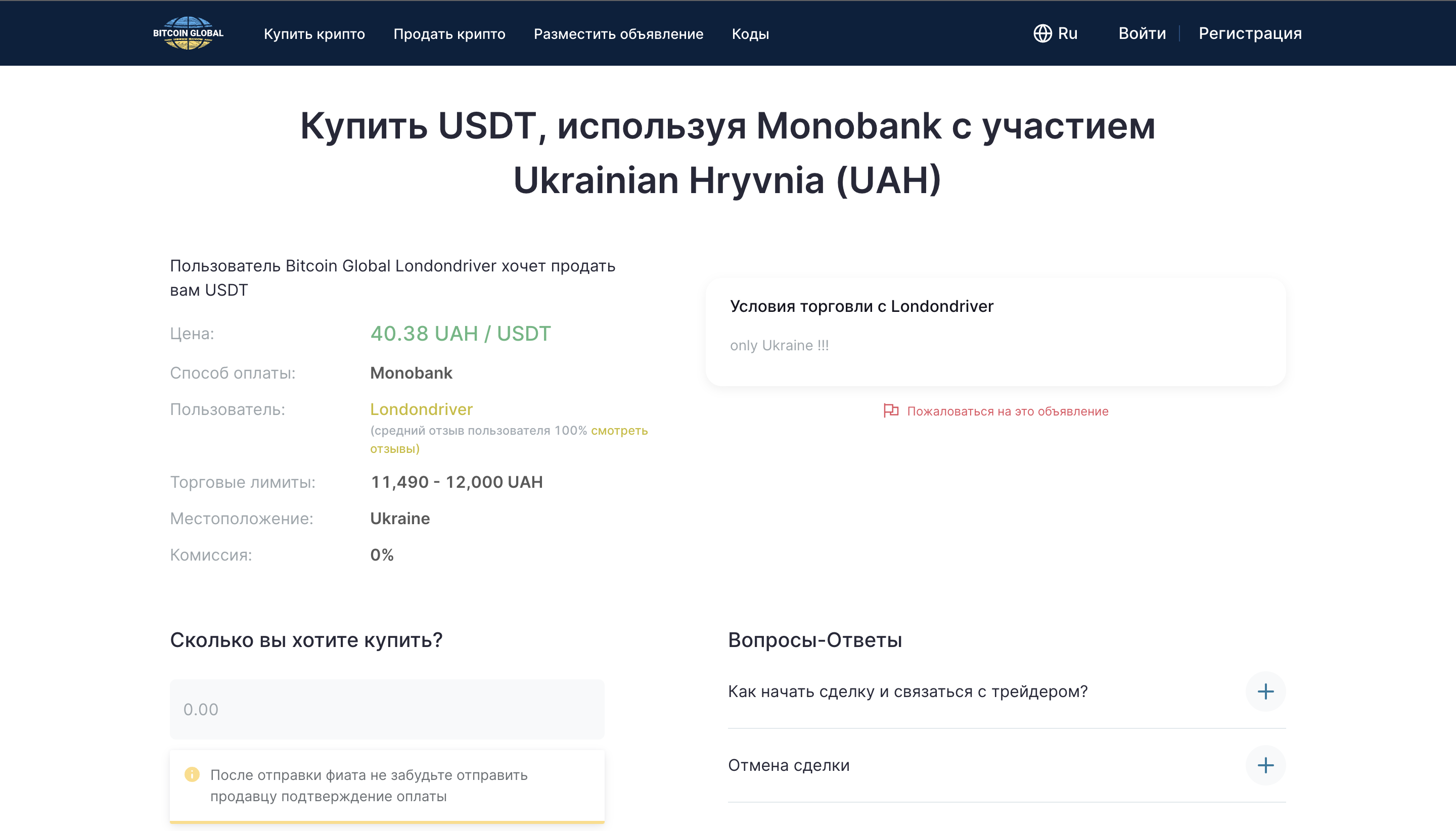Expand the 'Как начать сделку' question
This screenshot has height=831, width=1456.
pos(1265,691)
